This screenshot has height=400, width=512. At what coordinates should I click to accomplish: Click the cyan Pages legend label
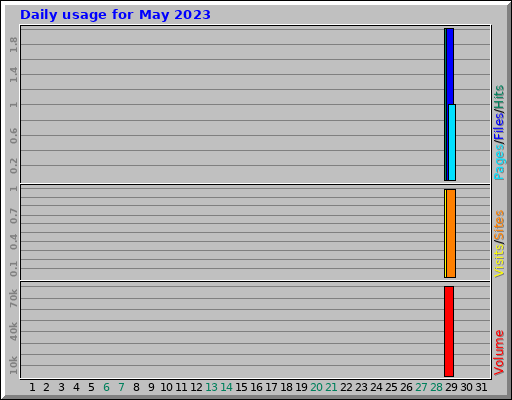tap(499, 163)
